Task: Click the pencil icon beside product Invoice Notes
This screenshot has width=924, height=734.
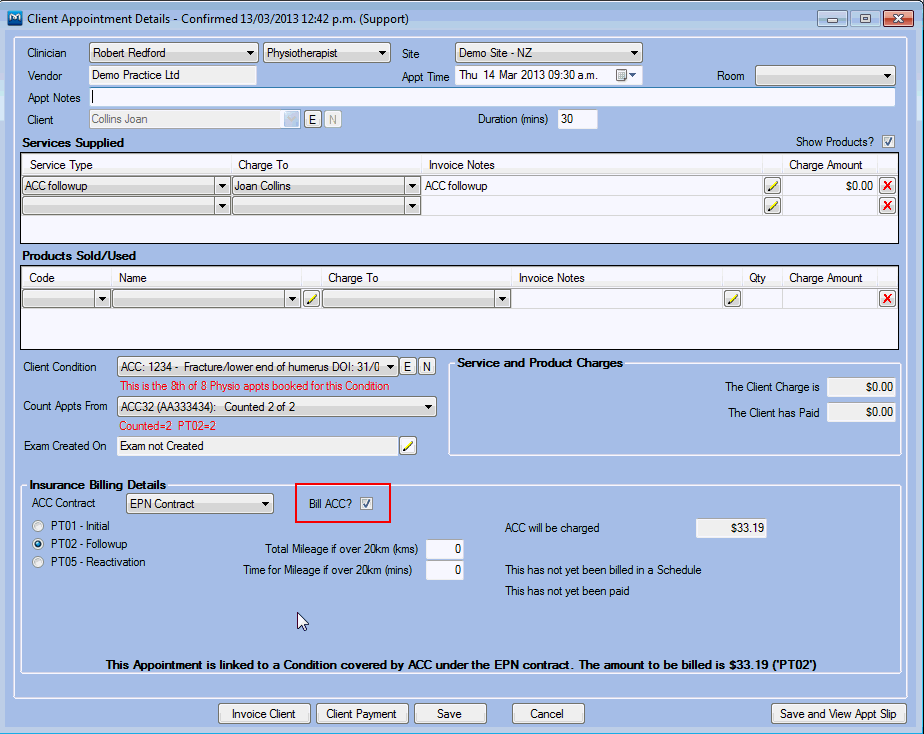Action: [x=732, y=298]
